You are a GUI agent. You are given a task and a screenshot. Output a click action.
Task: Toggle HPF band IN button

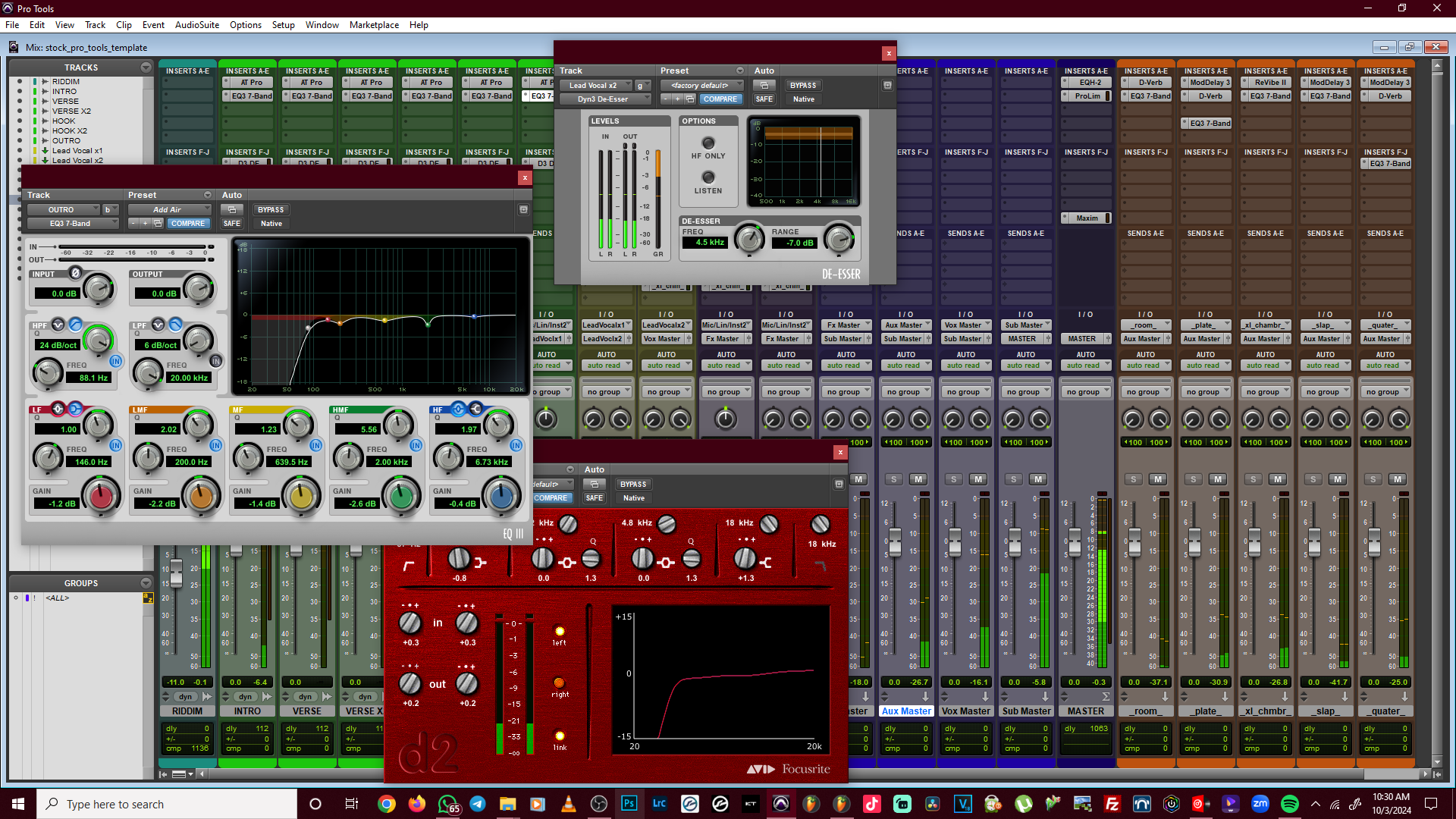point(115,361)
